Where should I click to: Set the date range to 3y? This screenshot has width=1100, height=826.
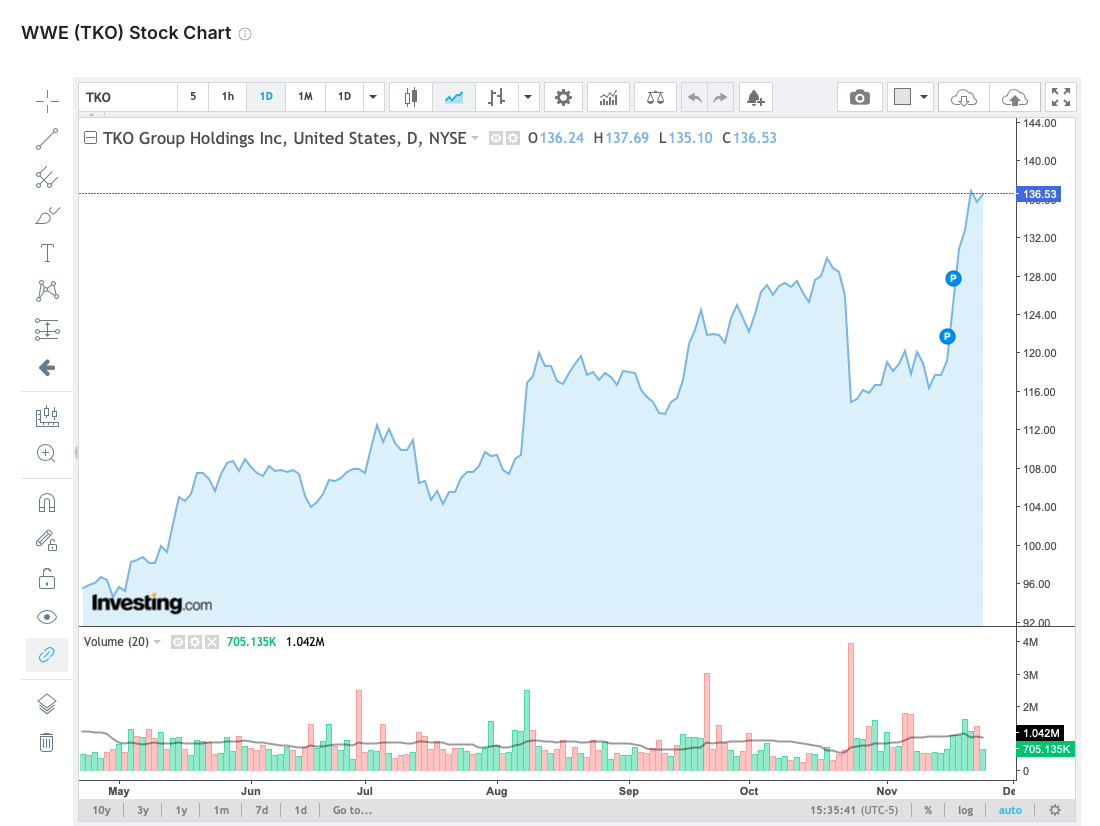click(x=143, y=810)
